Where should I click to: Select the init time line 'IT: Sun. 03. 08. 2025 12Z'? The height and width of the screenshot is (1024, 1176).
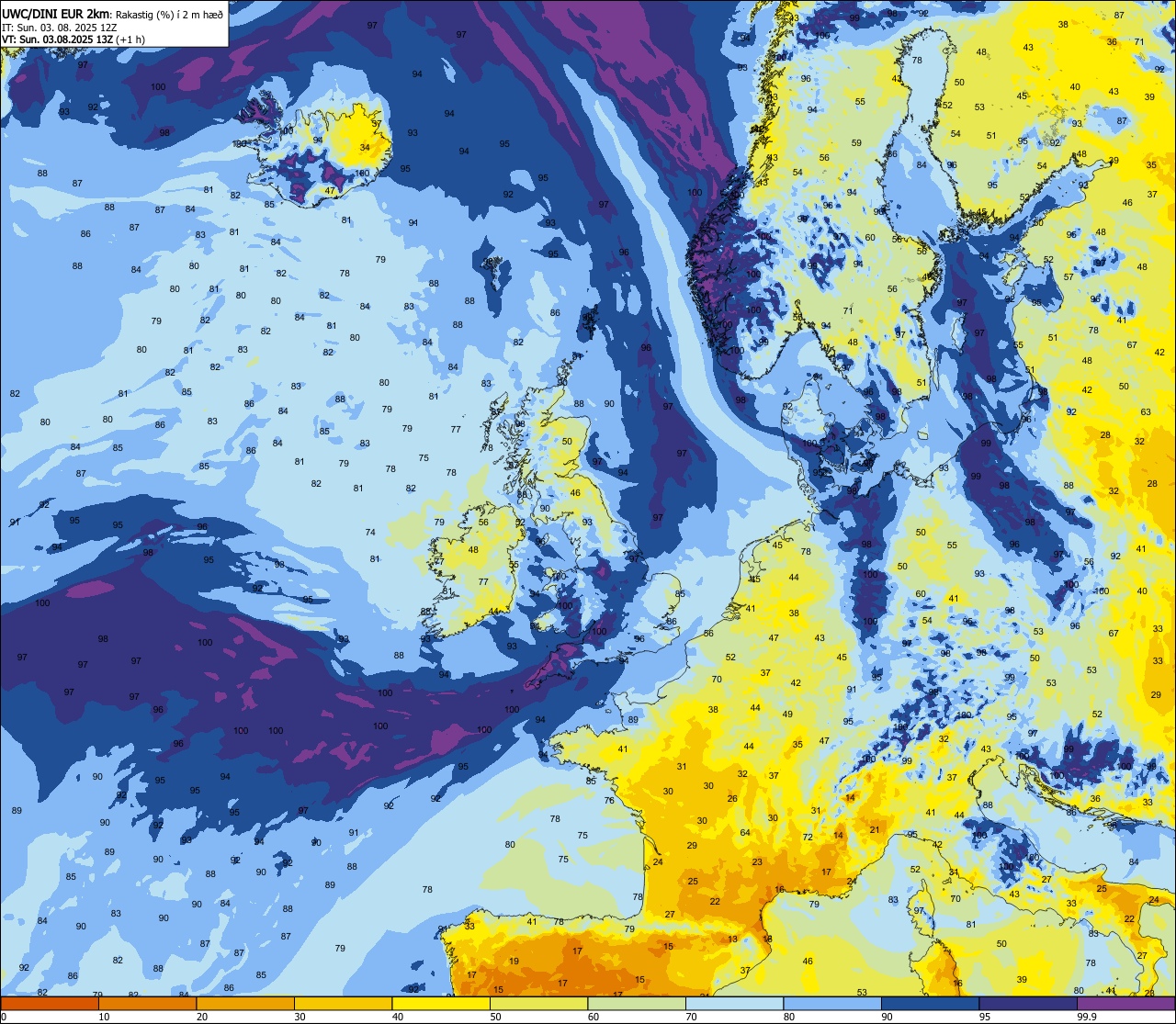(x=60, y=28)
